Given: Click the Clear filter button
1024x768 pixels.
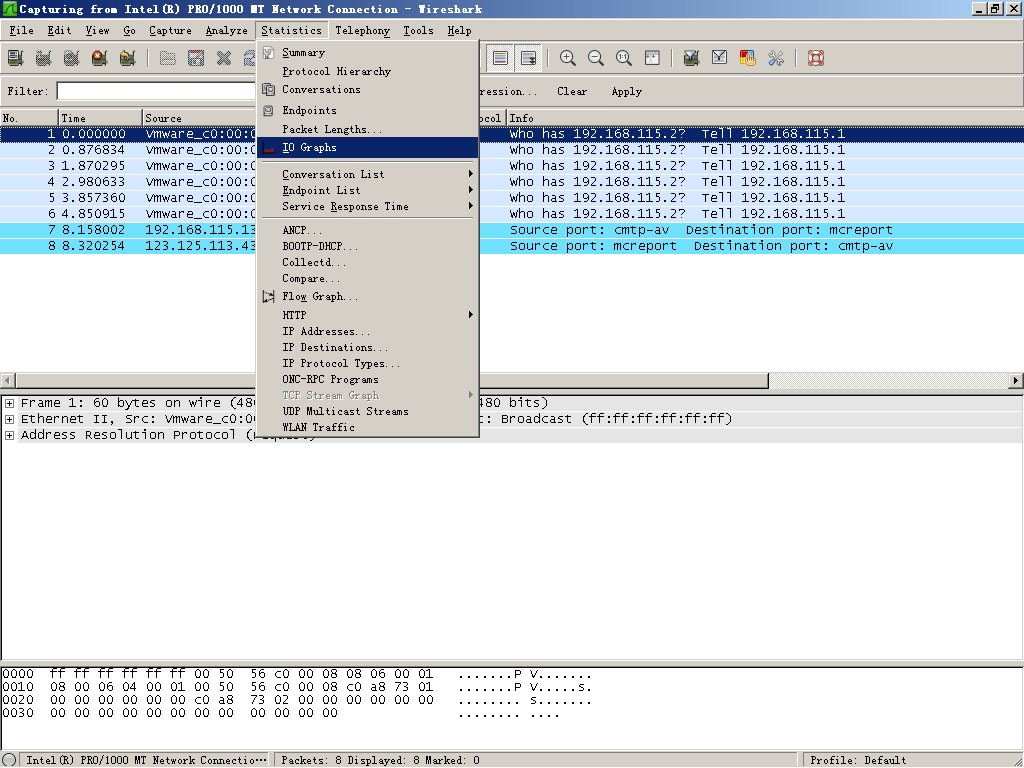Looking at the screenshot, I should pyautogui.click(x=572, y=91).
